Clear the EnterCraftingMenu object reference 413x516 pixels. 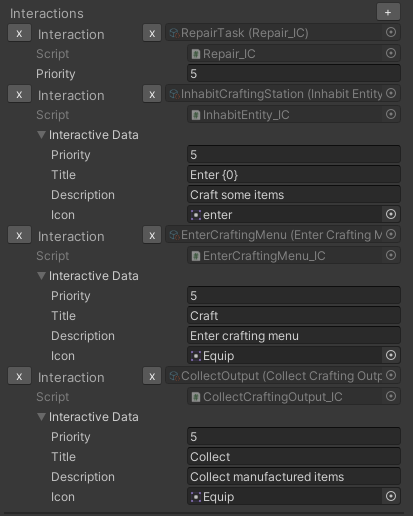152,235
